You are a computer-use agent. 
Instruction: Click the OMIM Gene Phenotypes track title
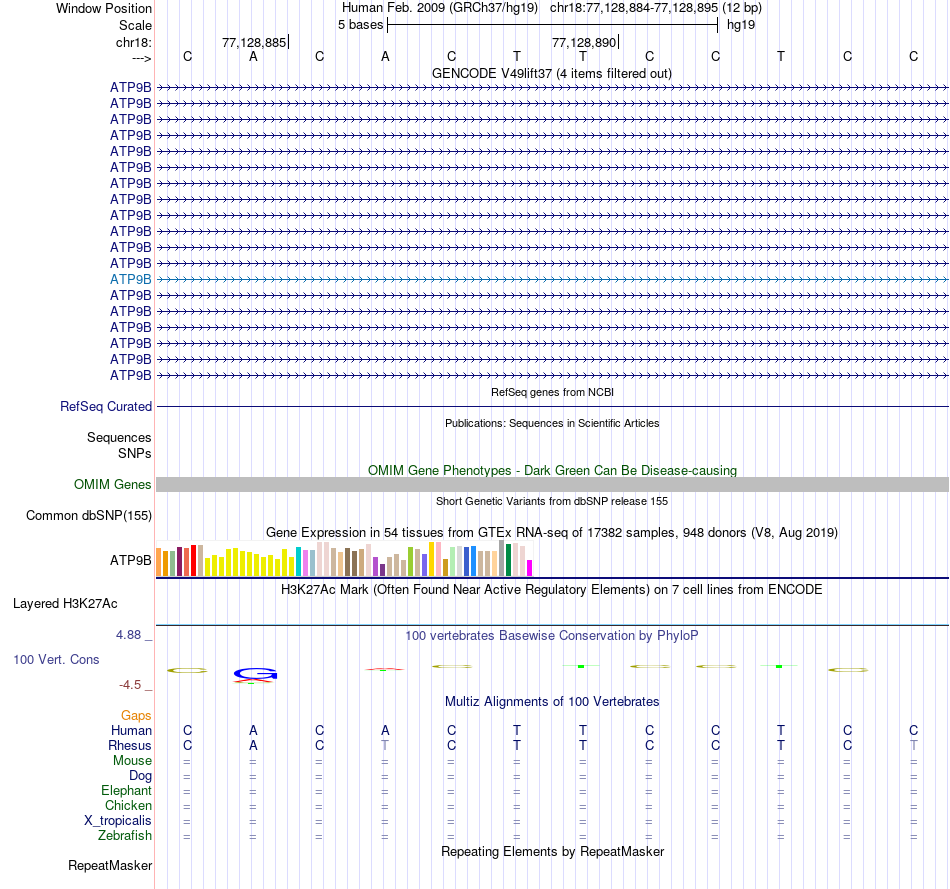point(552,470)
